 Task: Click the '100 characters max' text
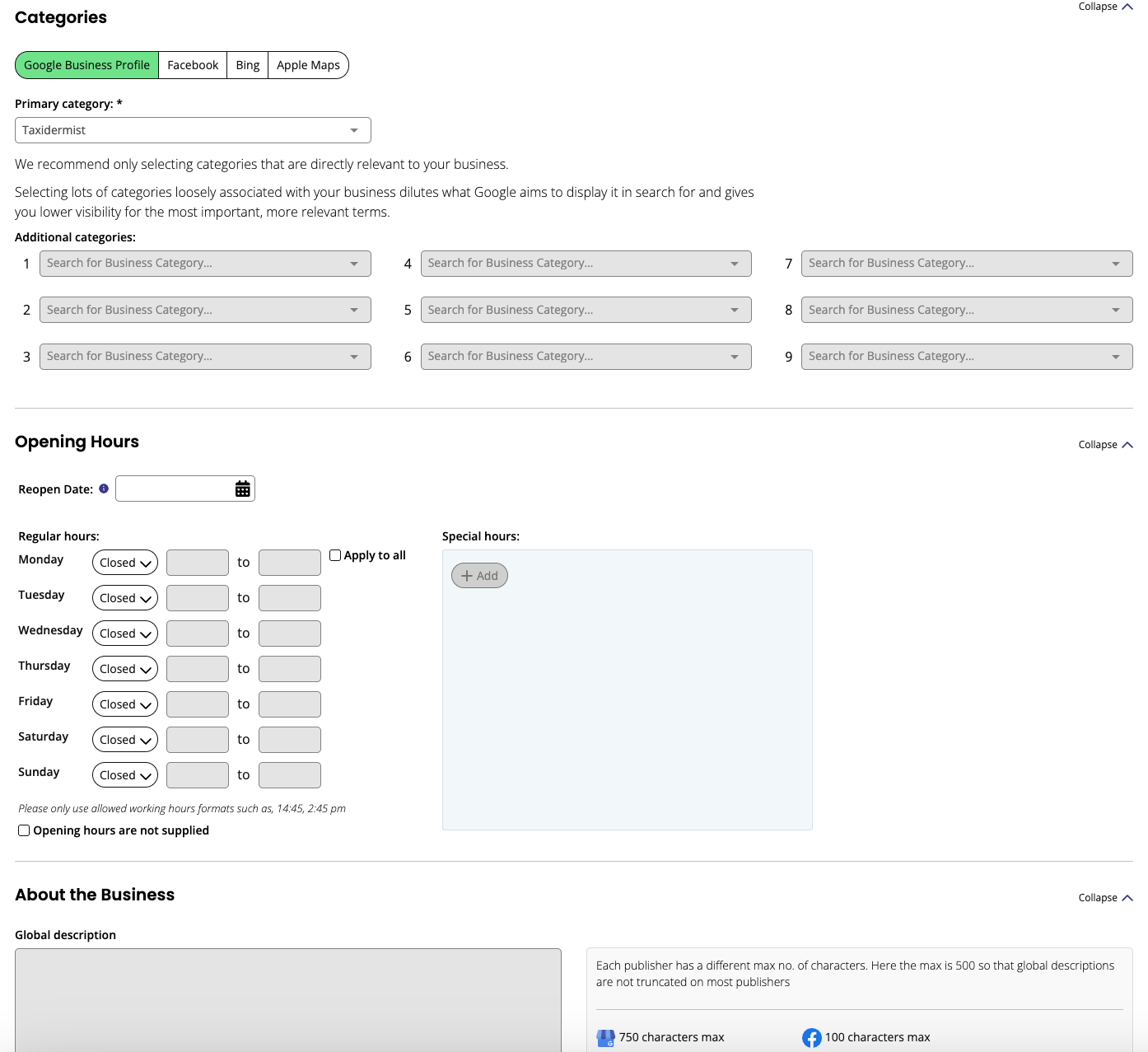tap(878, 1037)
